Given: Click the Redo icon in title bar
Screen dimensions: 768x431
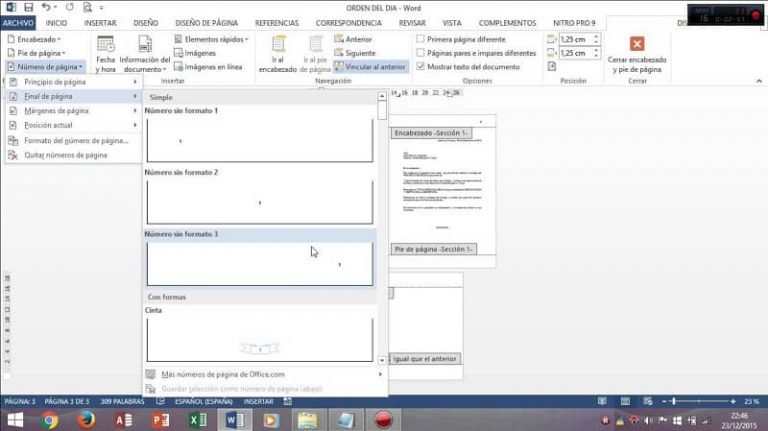Looking at the screenshot, I should (x=70, y=7).
